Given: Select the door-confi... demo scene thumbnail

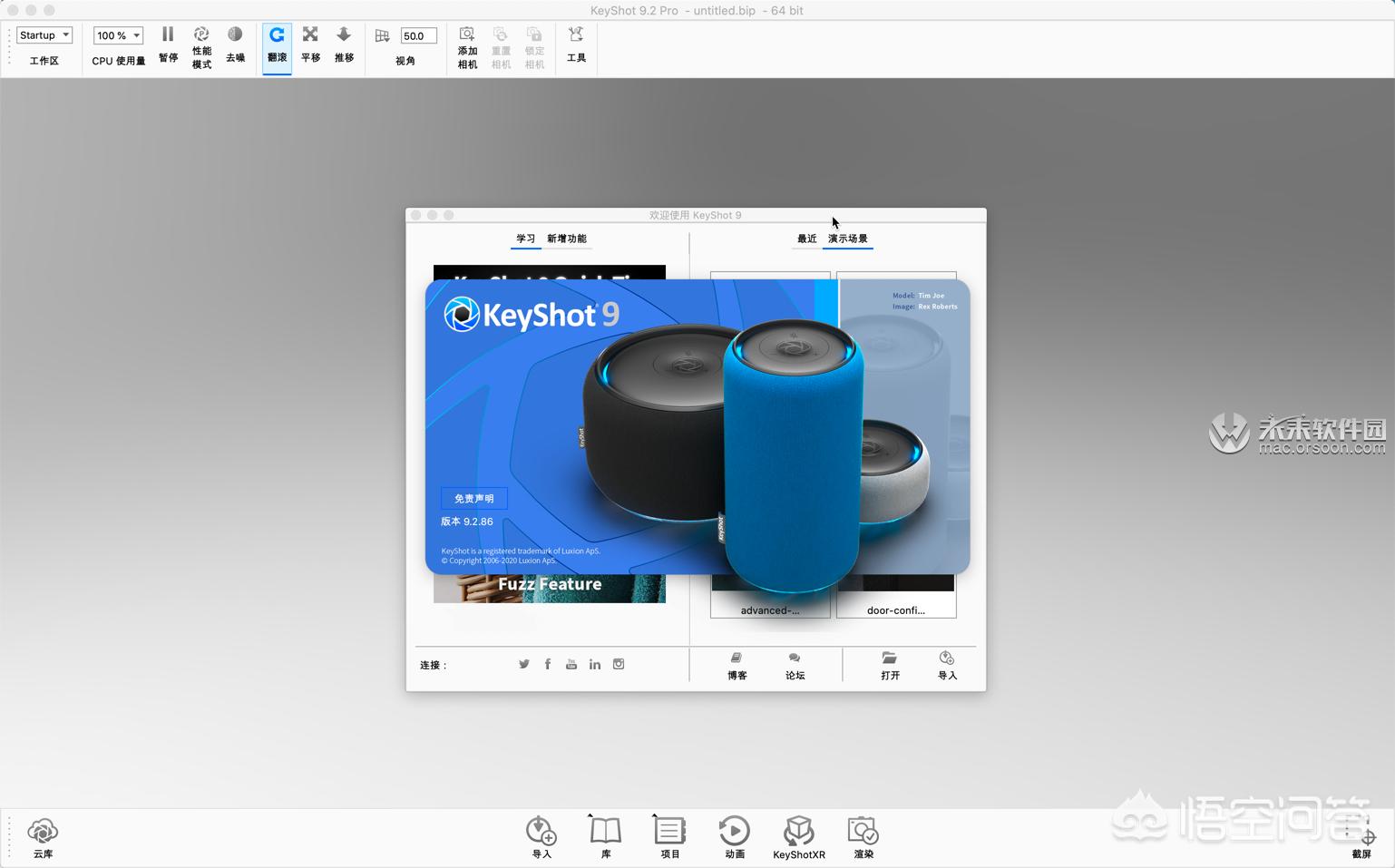Looking at the screenshot, I should (x=896, y=599).
